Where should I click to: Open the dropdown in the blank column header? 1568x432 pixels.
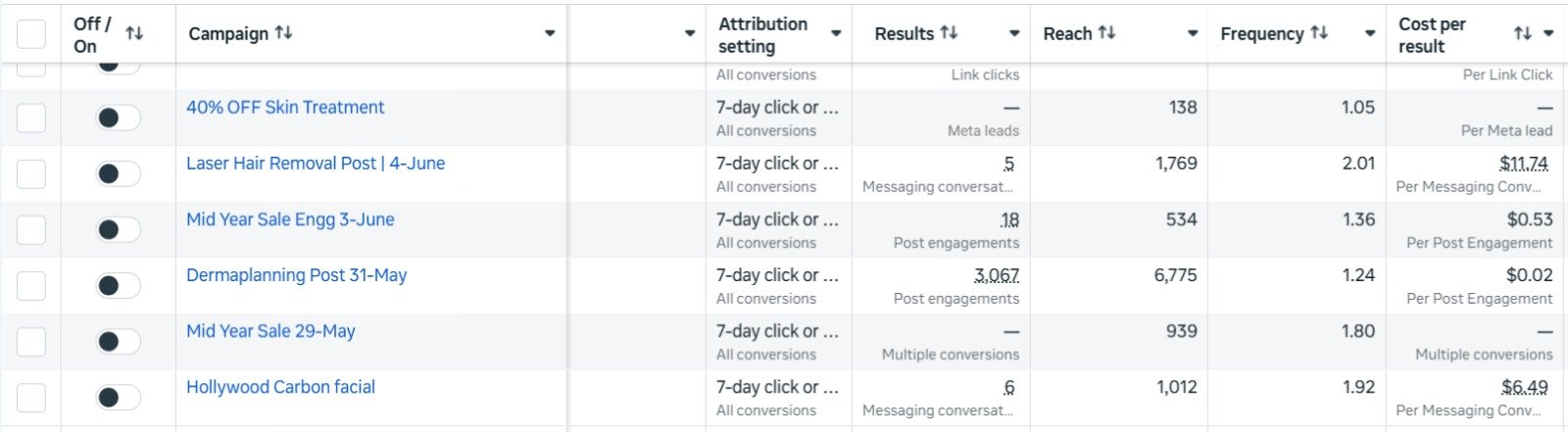click(x=690, y=33)
